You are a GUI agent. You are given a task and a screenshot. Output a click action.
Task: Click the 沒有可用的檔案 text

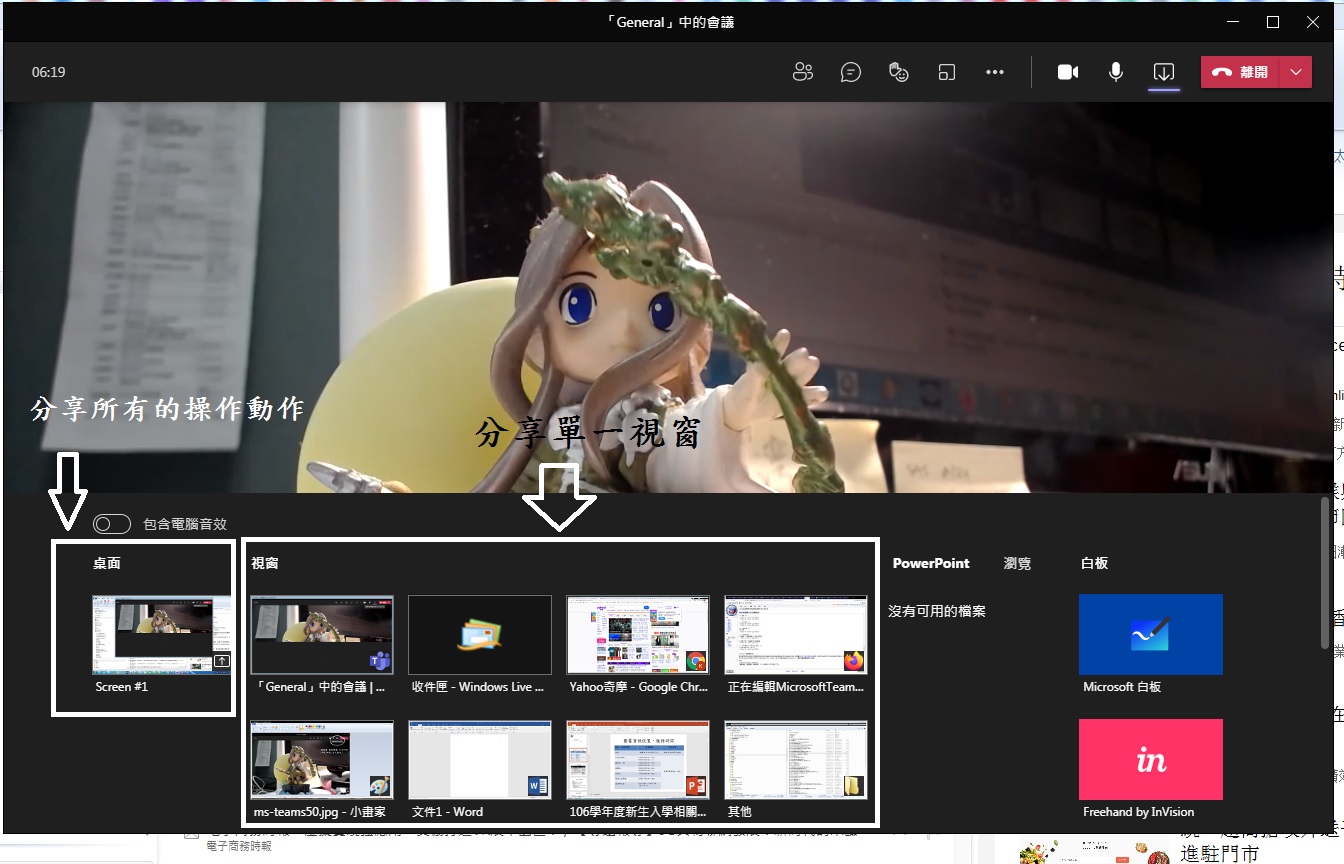pos(937,610)
